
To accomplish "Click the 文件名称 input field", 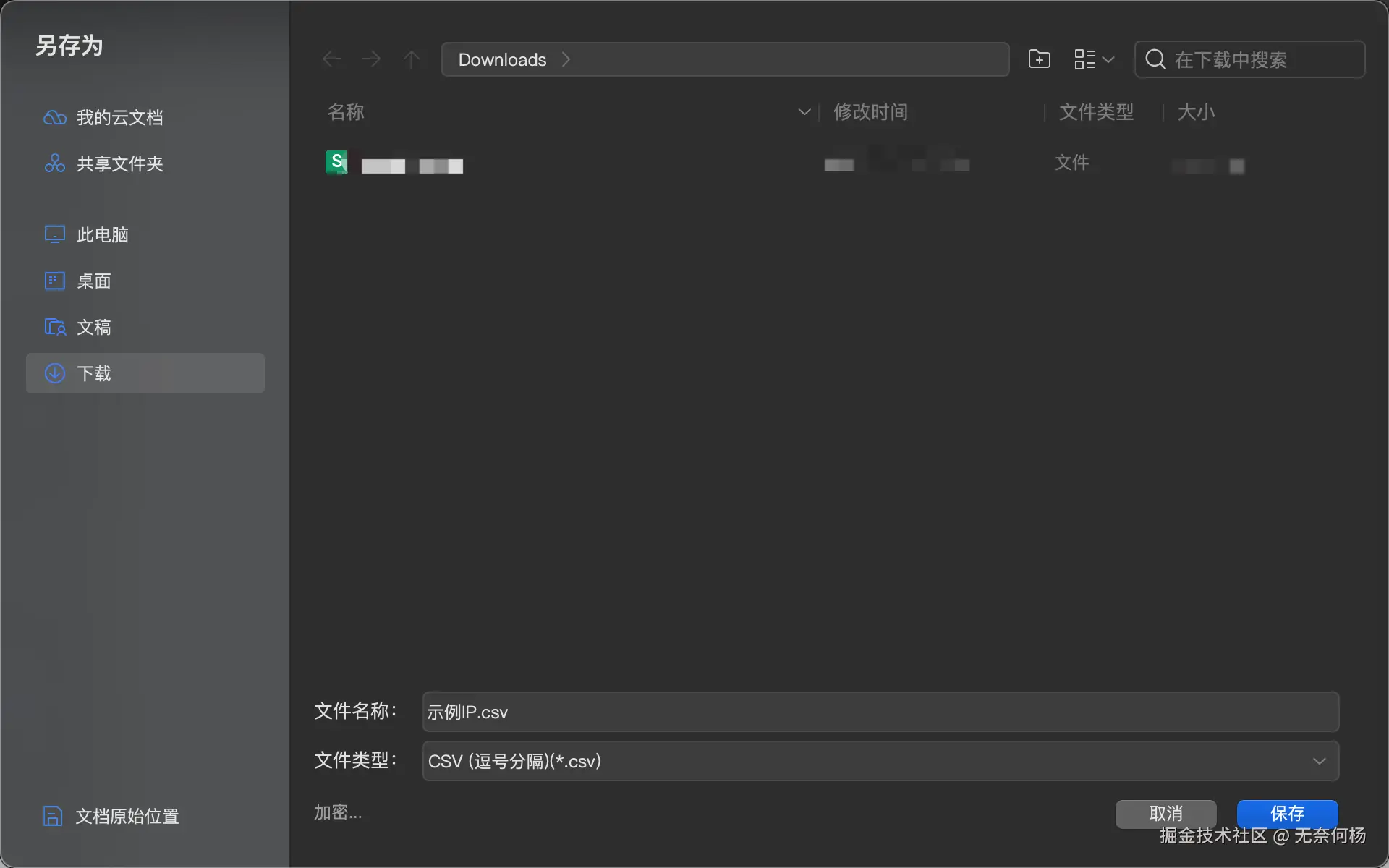I will click(x=880, y=712).
